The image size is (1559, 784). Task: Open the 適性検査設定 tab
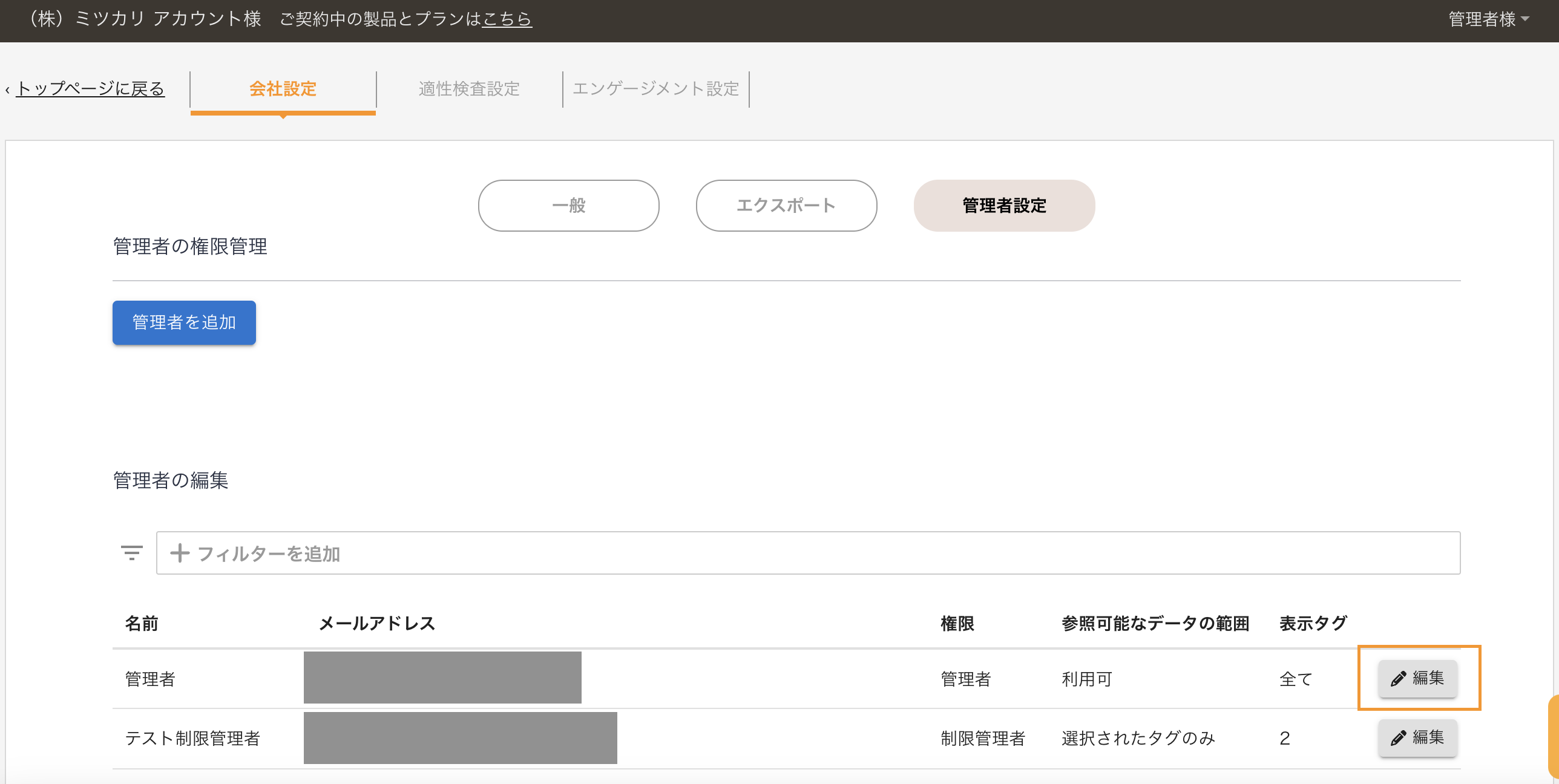click(469, 89)
